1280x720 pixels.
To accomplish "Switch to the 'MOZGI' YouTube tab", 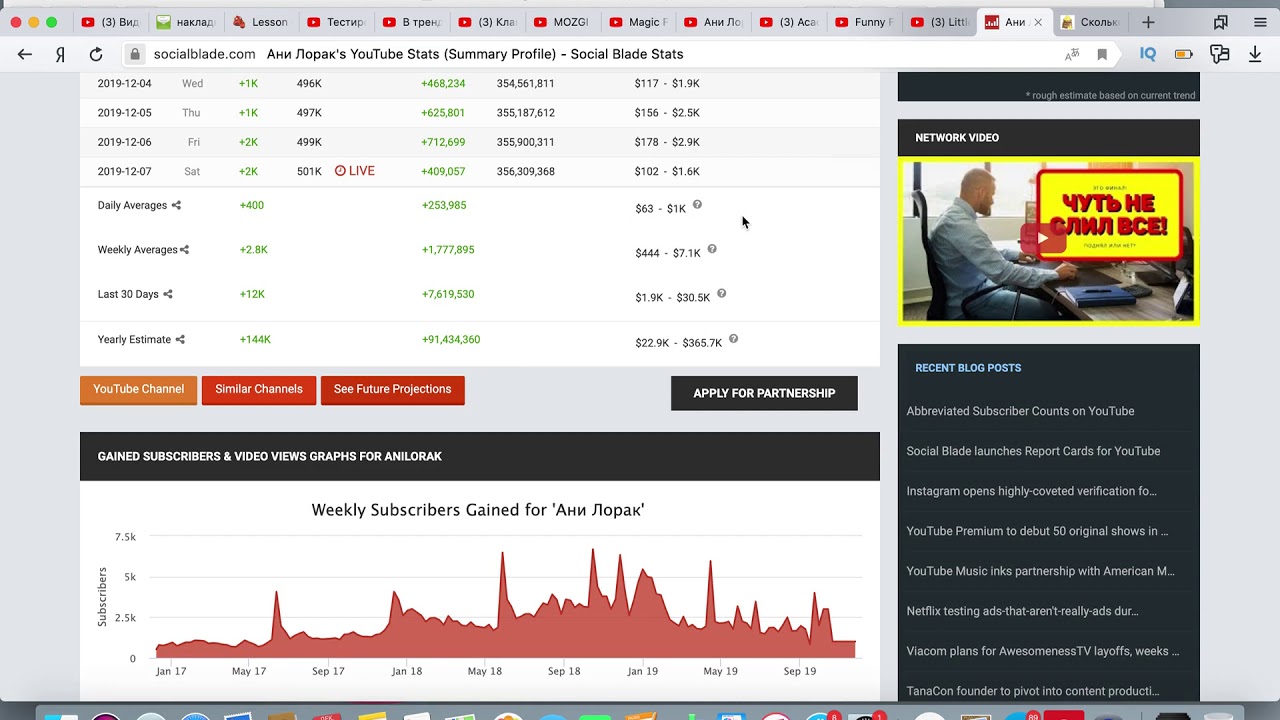I will tap(562, 22).
